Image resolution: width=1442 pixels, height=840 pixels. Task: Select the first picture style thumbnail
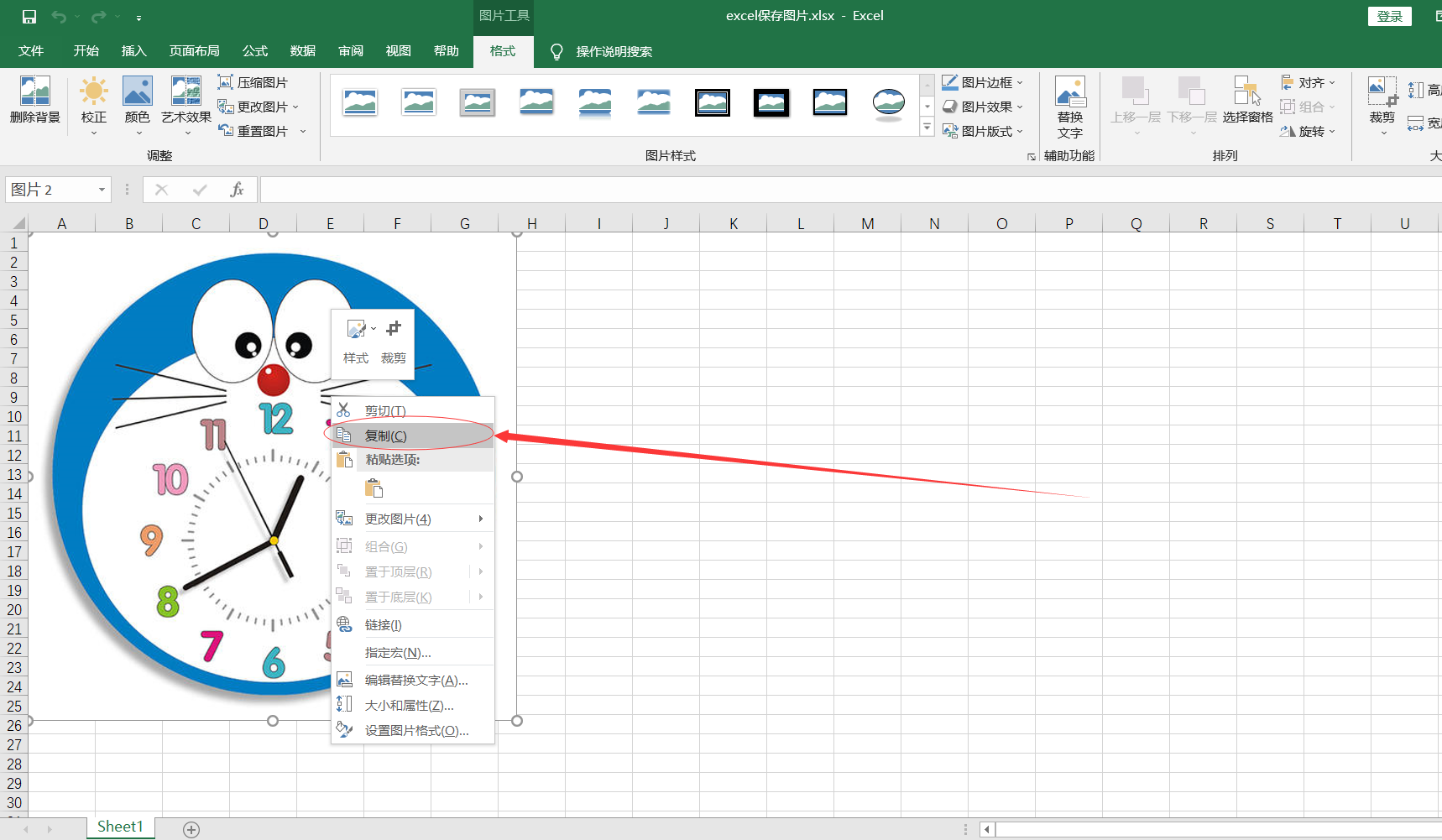click(360, 103)
